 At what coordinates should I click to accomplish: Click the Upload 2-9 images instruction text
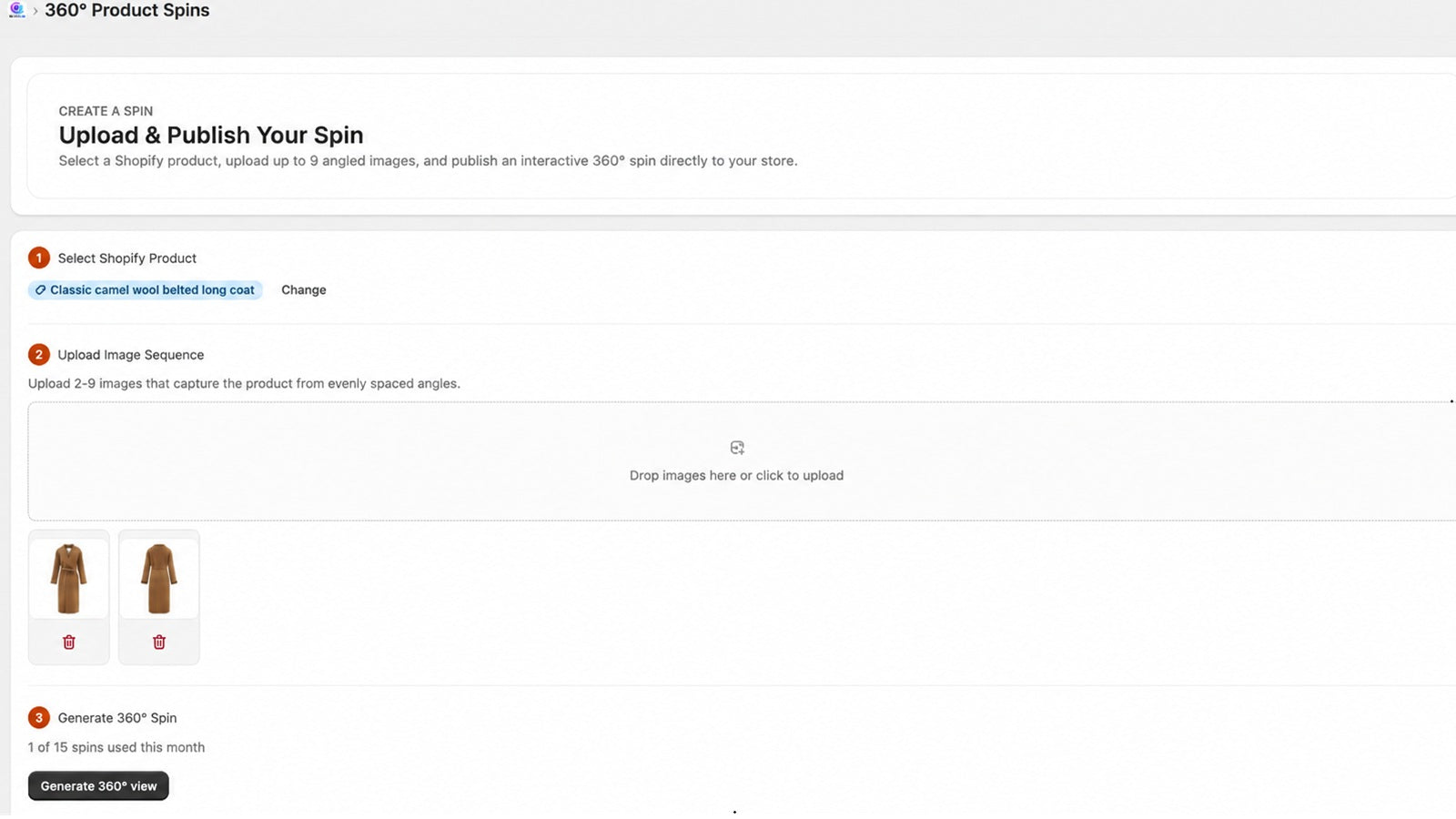click(x=244, y=384)
